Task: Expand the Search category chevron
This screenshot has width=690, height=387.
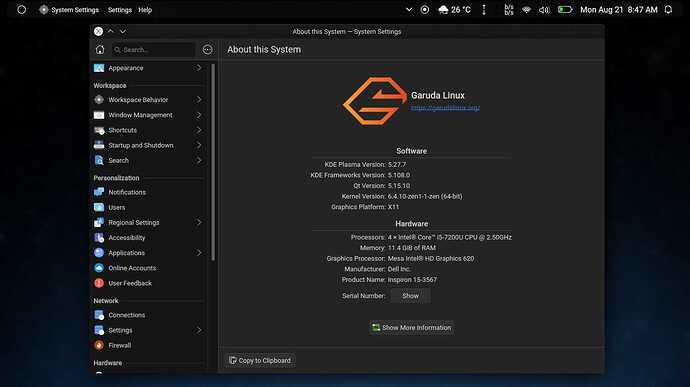Action: point(199,161)
